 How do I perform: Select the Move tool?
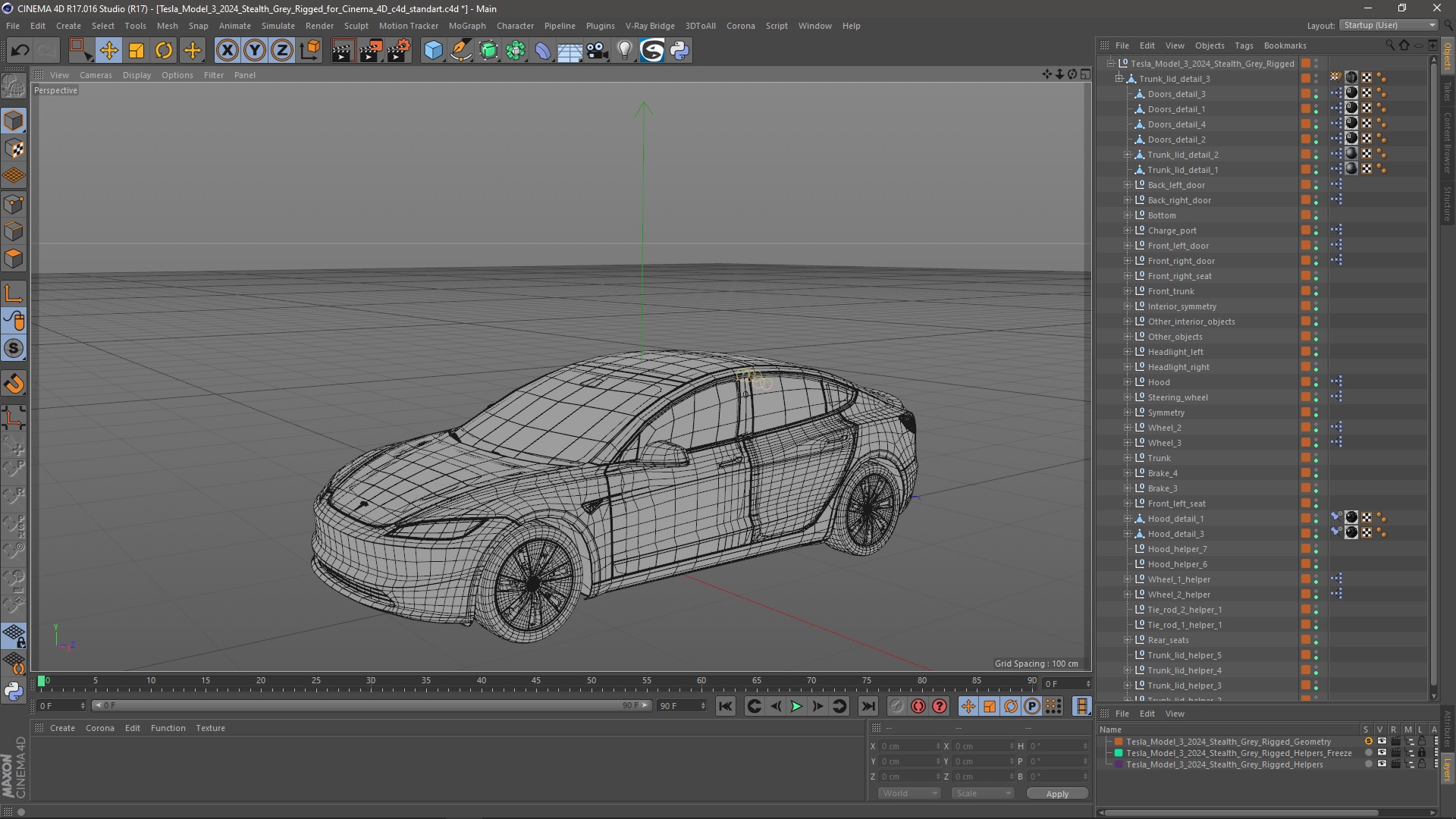coord(108,51)
